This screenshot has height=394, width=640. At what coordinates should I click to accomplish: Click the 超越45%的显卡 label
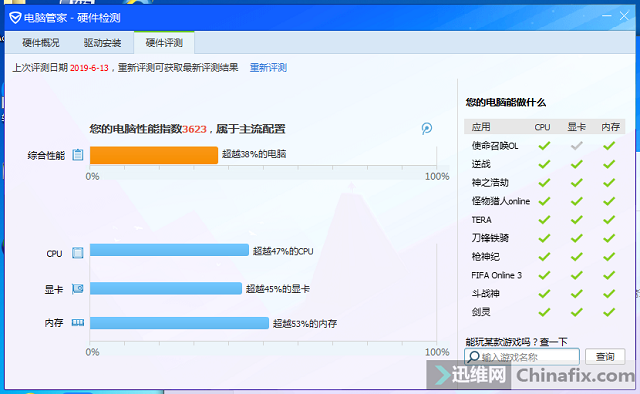point(278,289)
